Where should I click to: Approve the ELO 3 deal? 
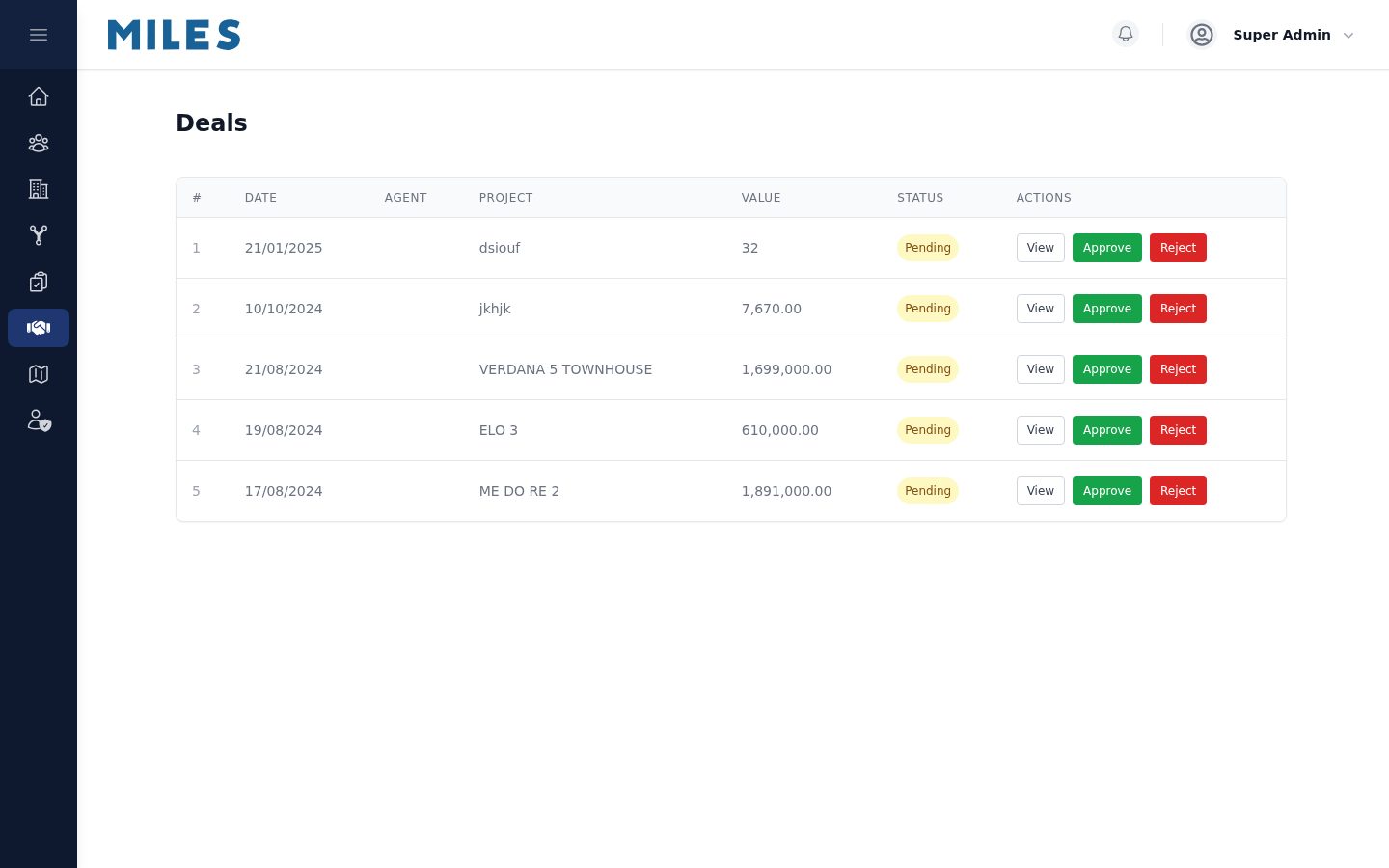[1107, 430]
